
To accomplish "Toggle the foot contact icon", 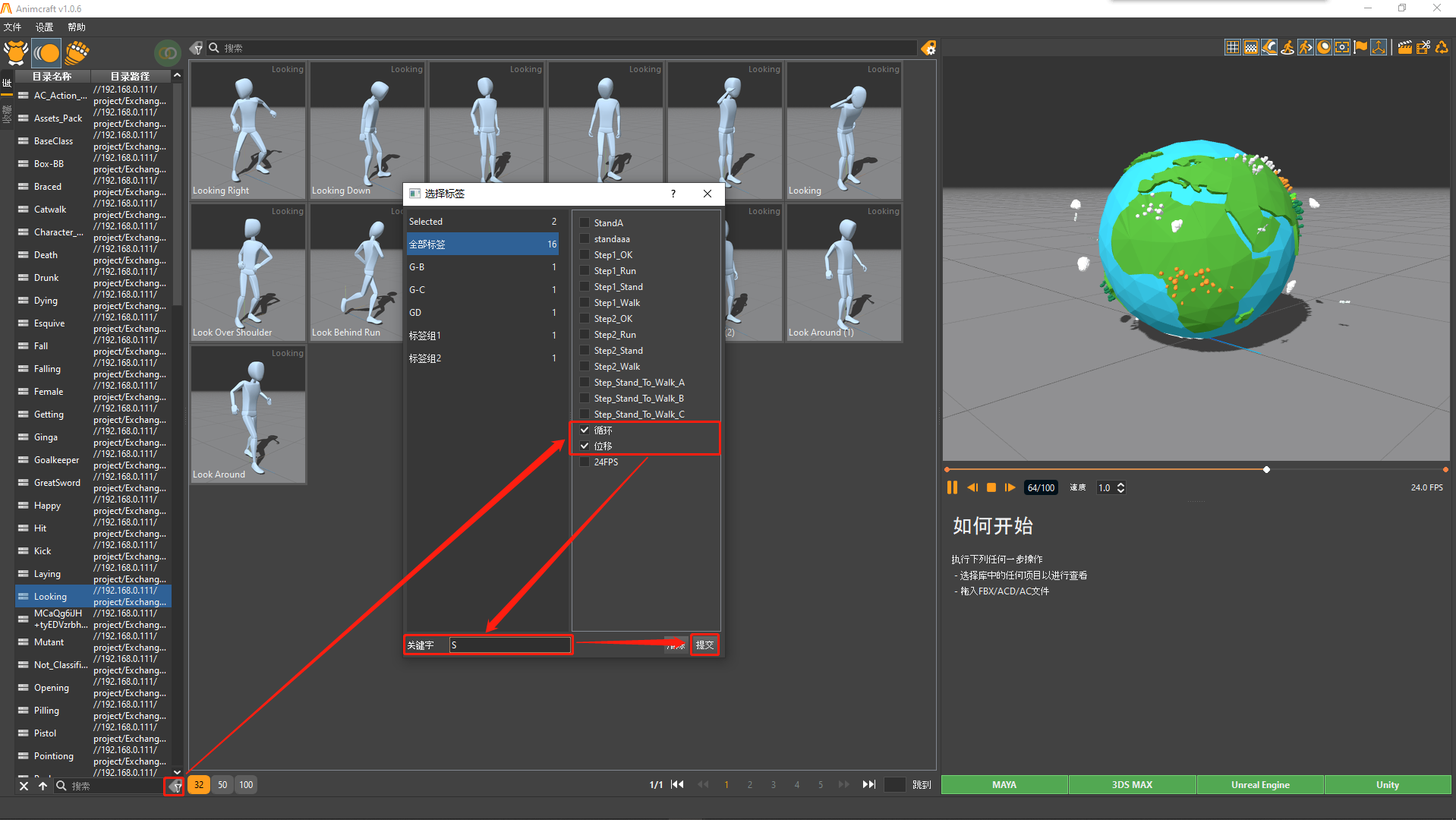I will pyautogui.click(x=1269, y=47).
